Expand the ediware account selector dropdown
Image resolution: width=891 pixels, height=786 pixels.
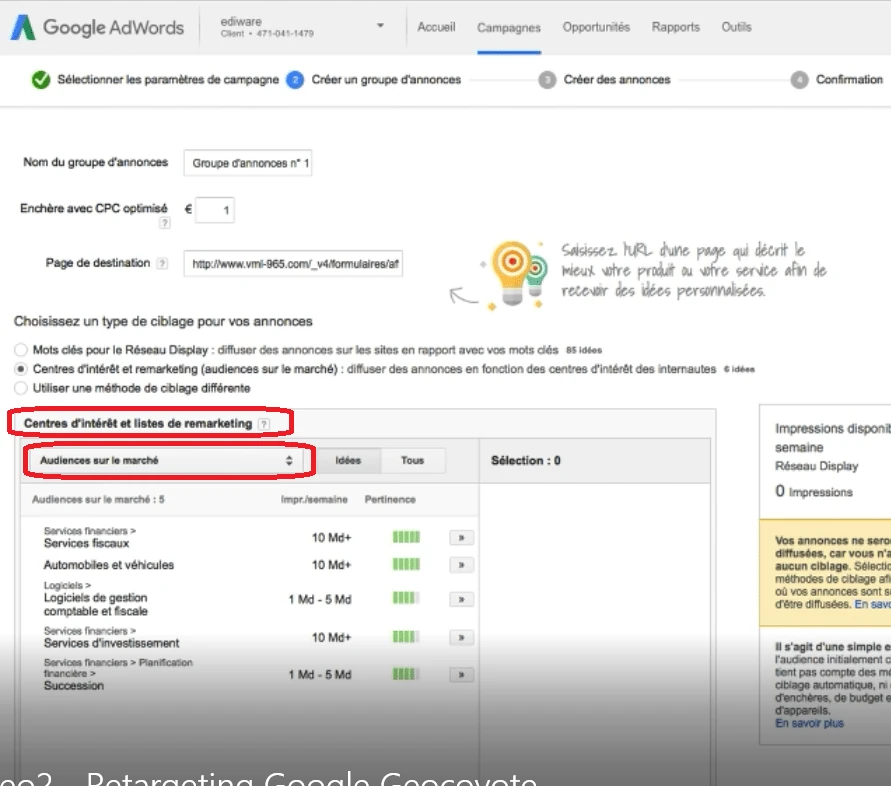point(380,26)
